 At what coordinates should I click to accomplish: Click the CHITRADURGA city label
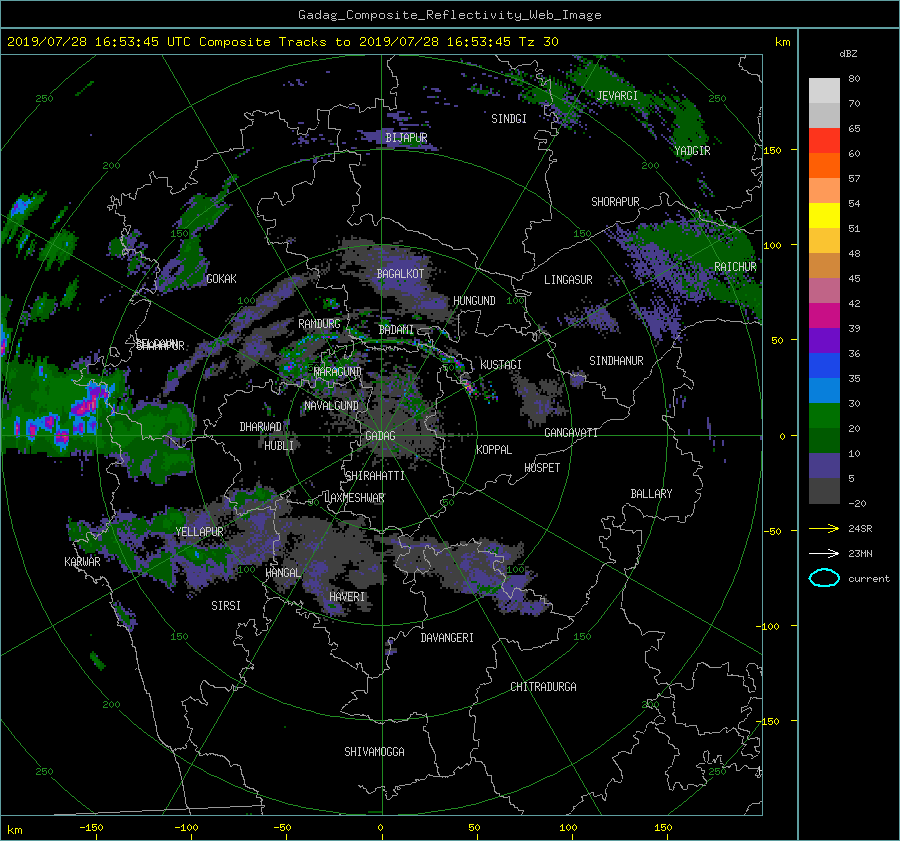544,687
